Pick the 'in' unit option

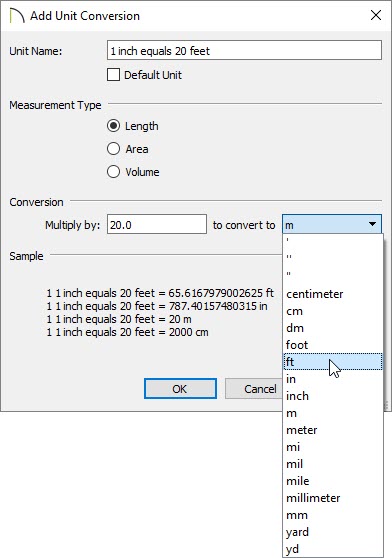point(333,379)
